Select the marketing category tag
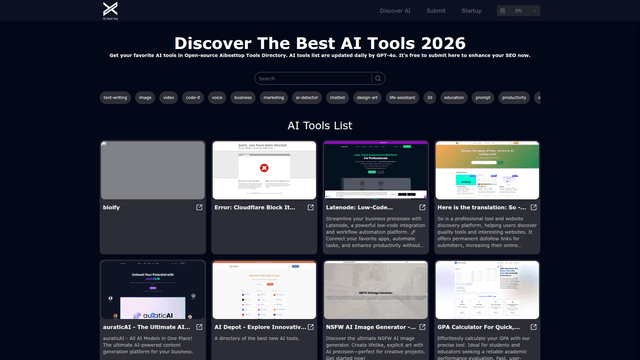640x360 pixels. click(273, 98)
